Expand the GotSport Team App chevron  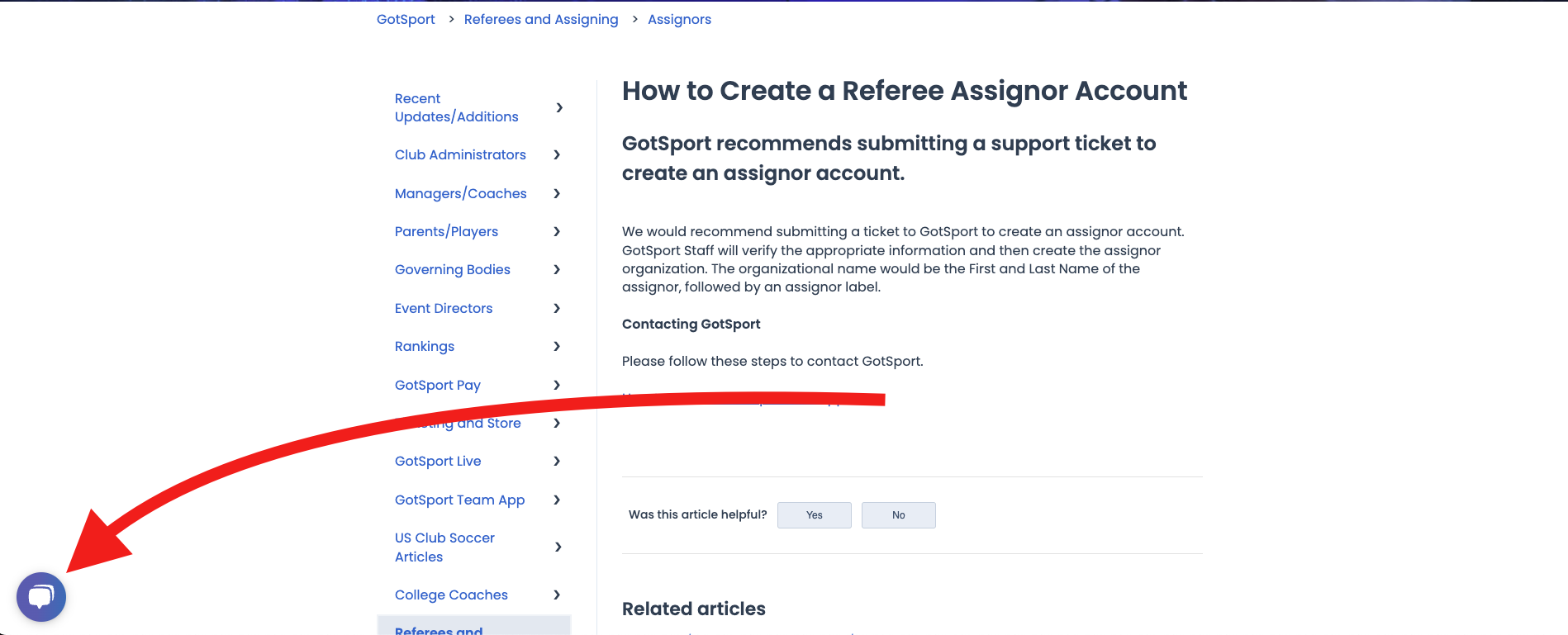[x=557, y=500]
